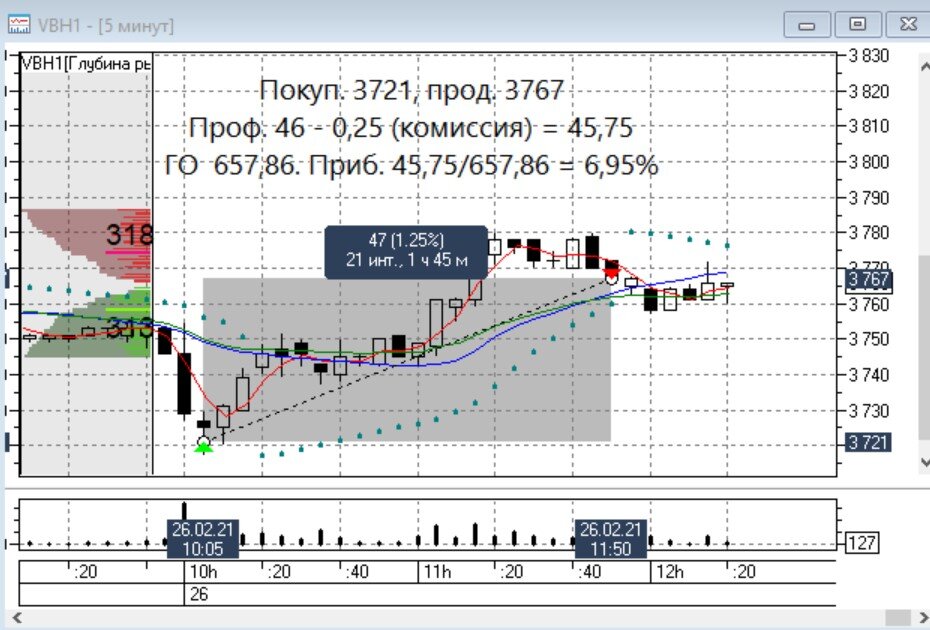Click the 3 830 price axis label

(x=869, y=56)
